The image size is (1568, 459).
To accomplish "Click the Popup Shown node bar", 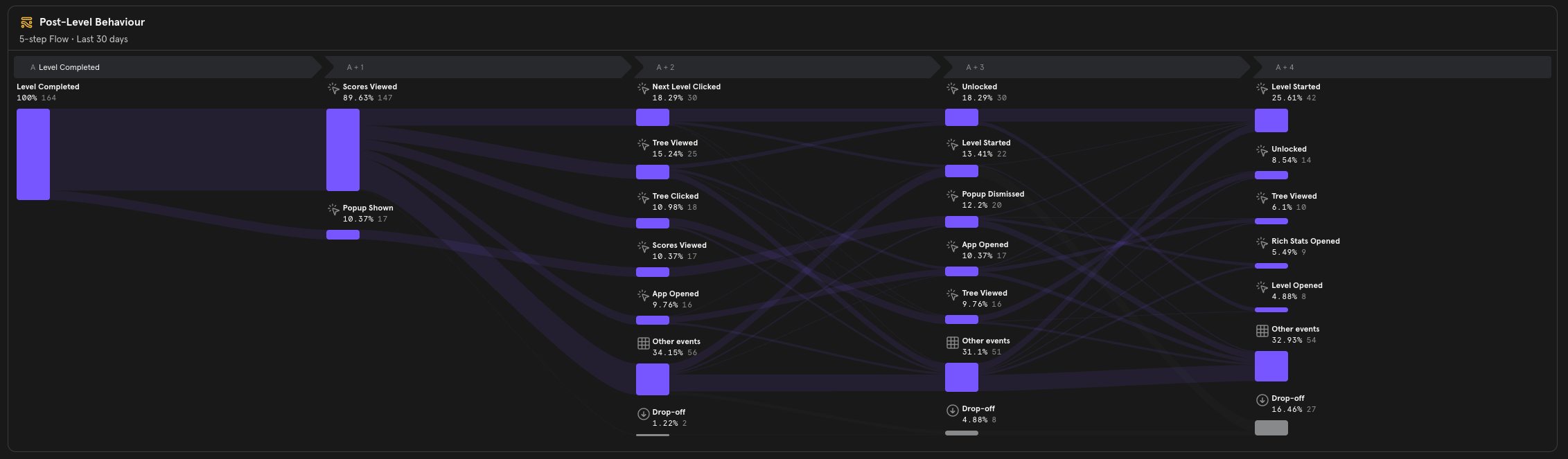I will [343, 235].
